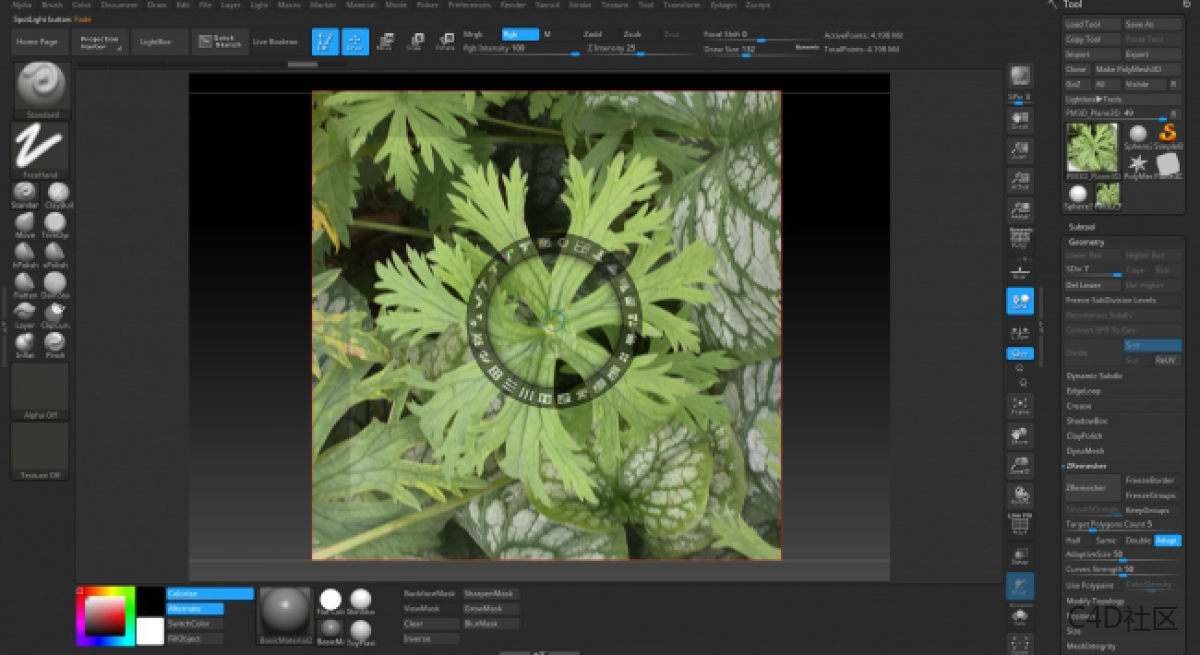Toggle the Rgb channel button
This screenshot has width=1200, height=655.
(519, 34)
